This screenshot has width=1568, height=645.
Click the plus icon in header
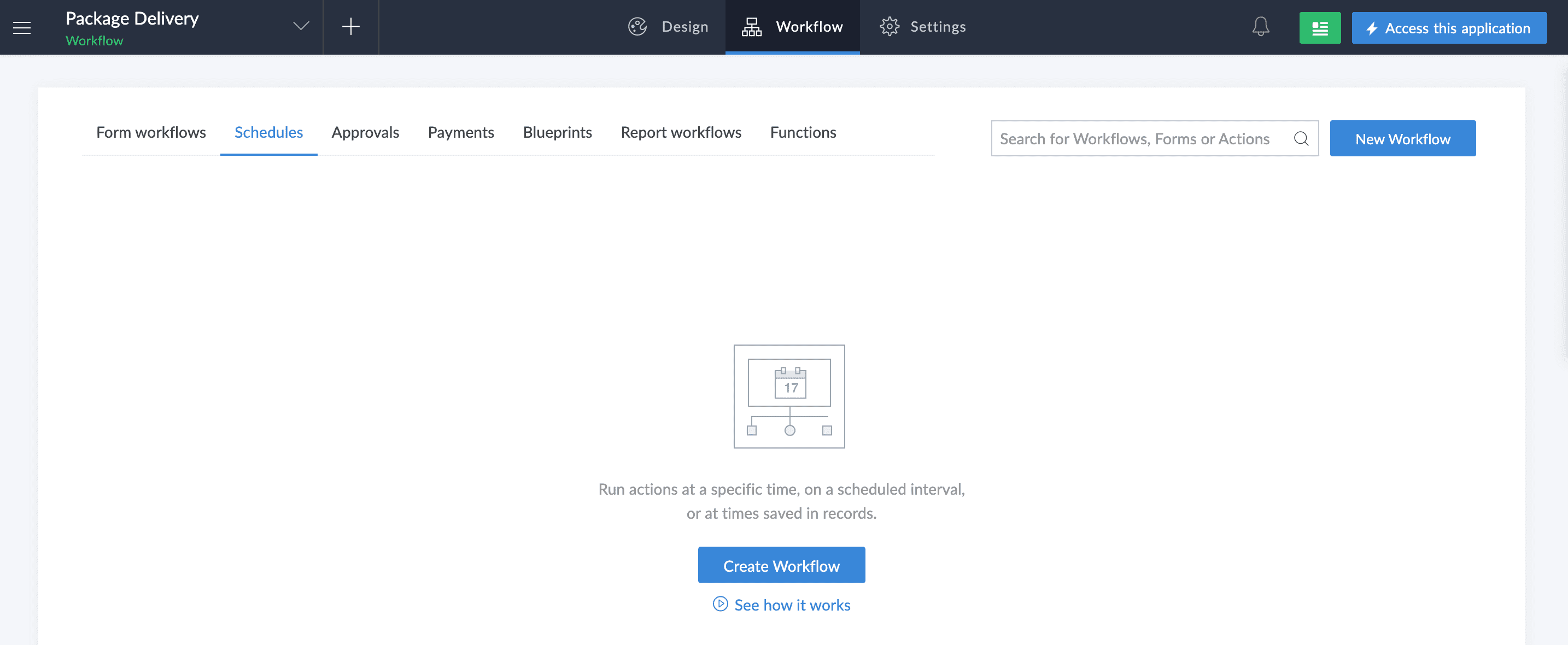pos(350,26)
